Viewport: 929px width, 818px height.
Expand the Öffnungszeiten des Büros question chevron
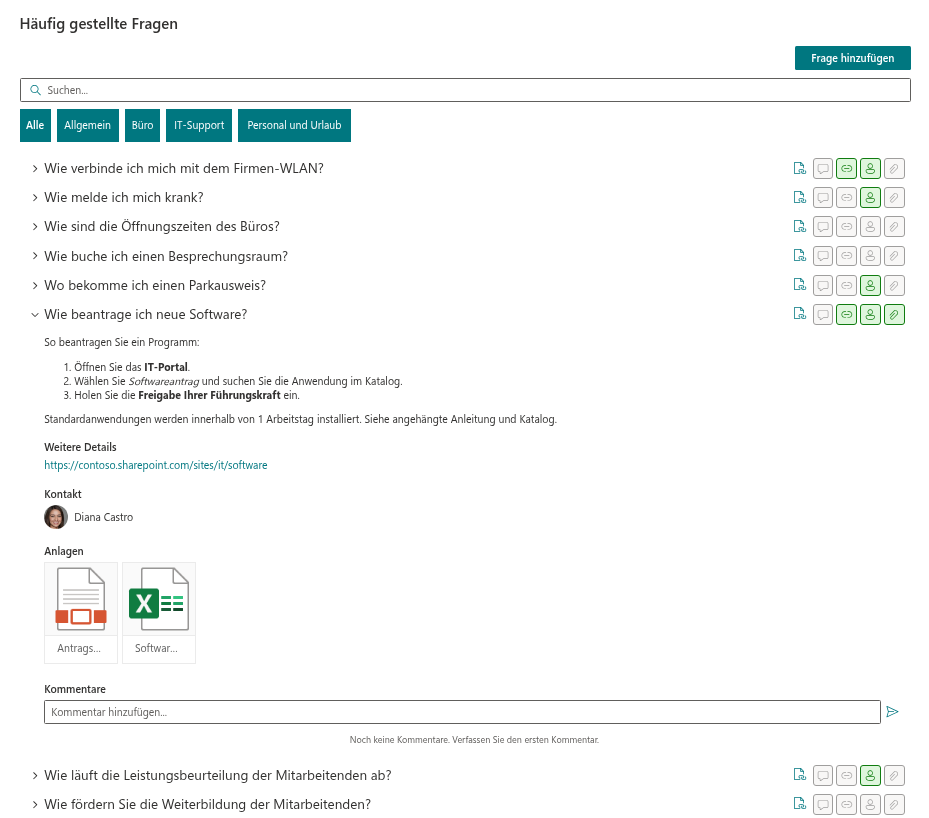35,227
